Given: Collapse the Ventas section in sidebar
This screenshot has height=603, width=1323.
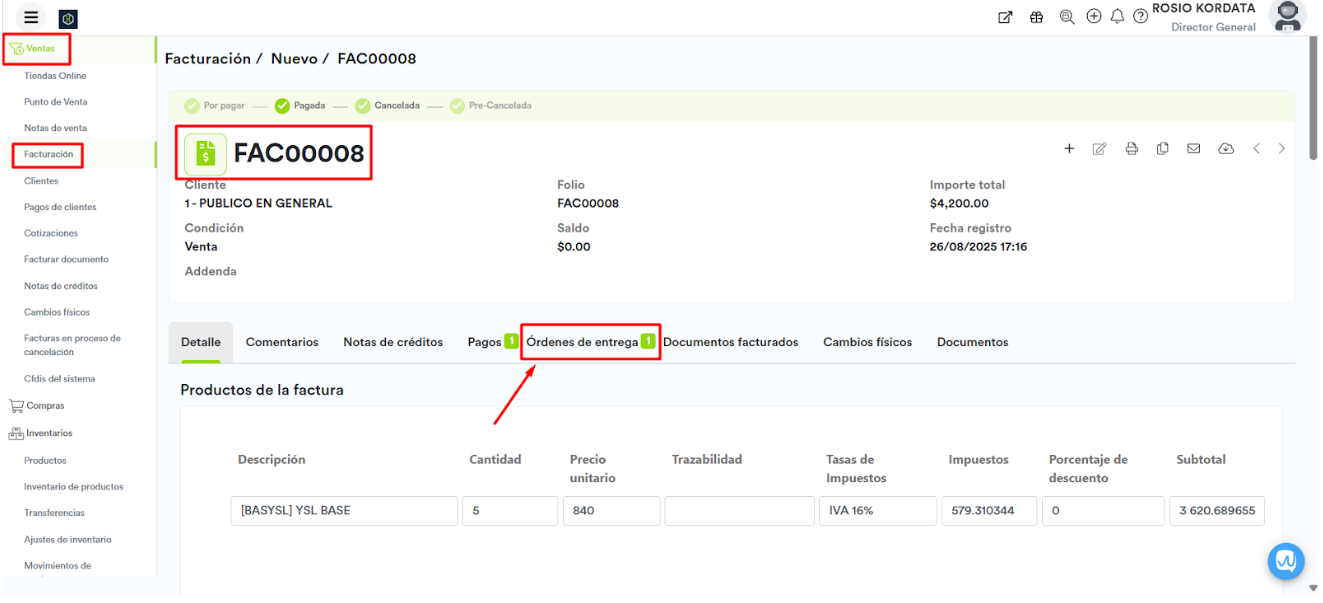Looking at the screenshot, I should pos(40,48).
